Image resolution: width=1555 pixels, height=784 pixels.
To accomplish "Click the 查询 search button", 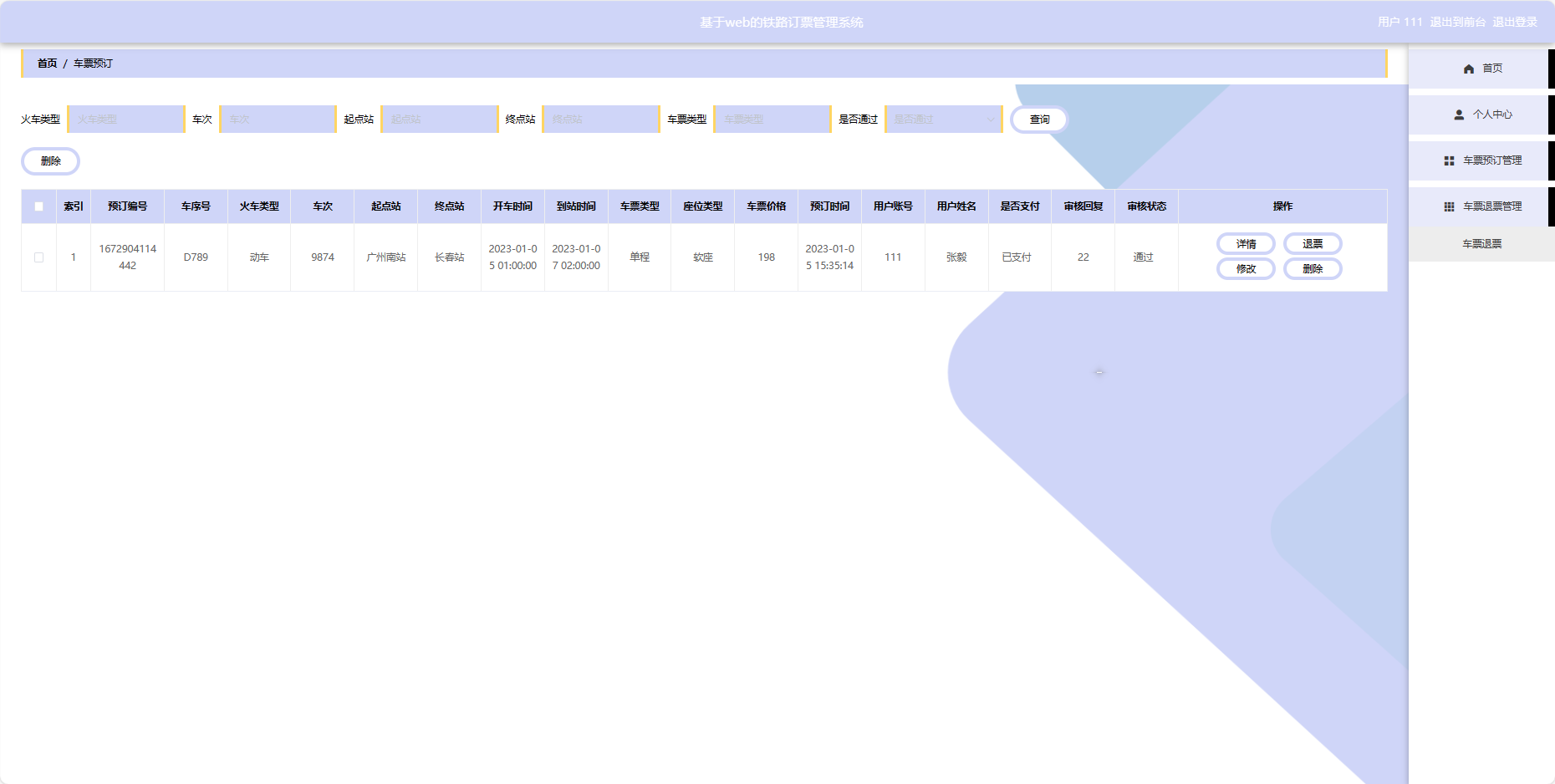I will (1039, 120).
